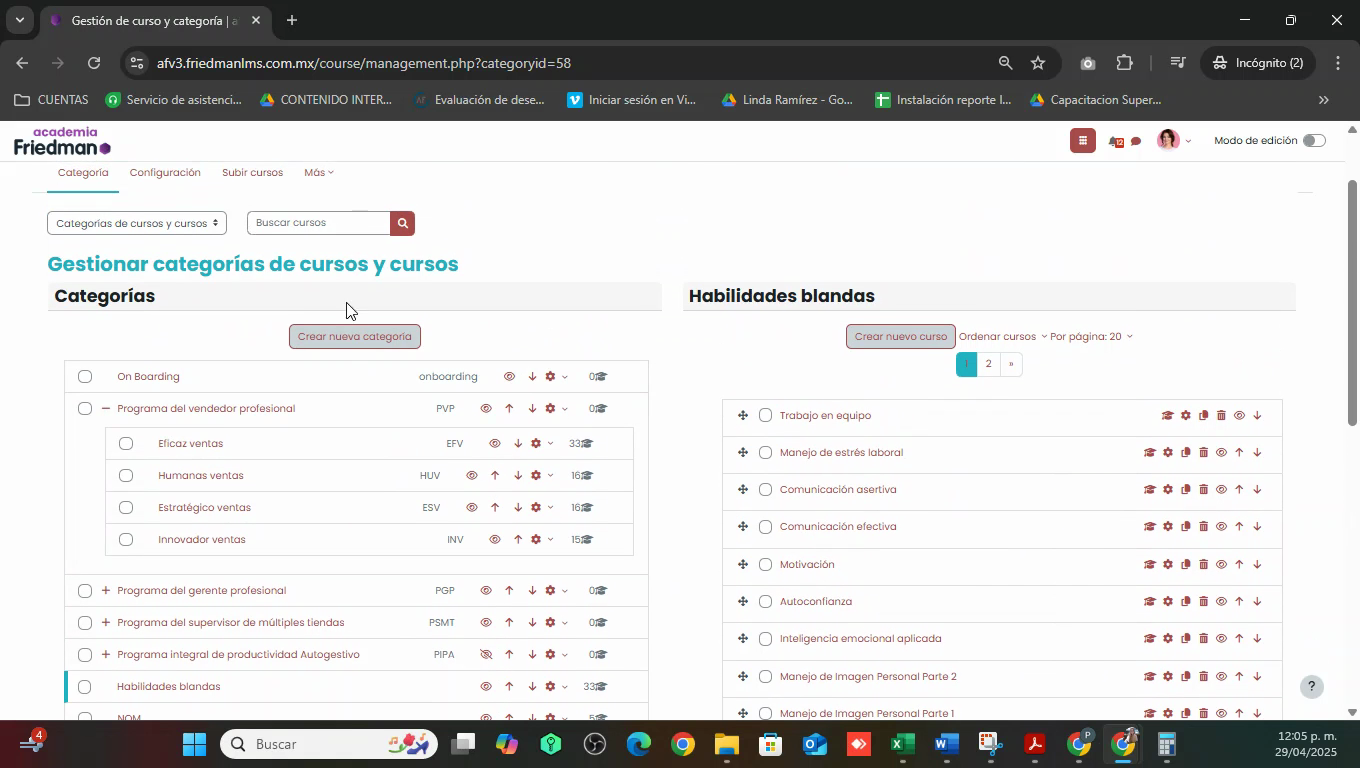The image size is (1360, 768).
Task: Move Habilidades blandas category up
Action: [509, 687]
